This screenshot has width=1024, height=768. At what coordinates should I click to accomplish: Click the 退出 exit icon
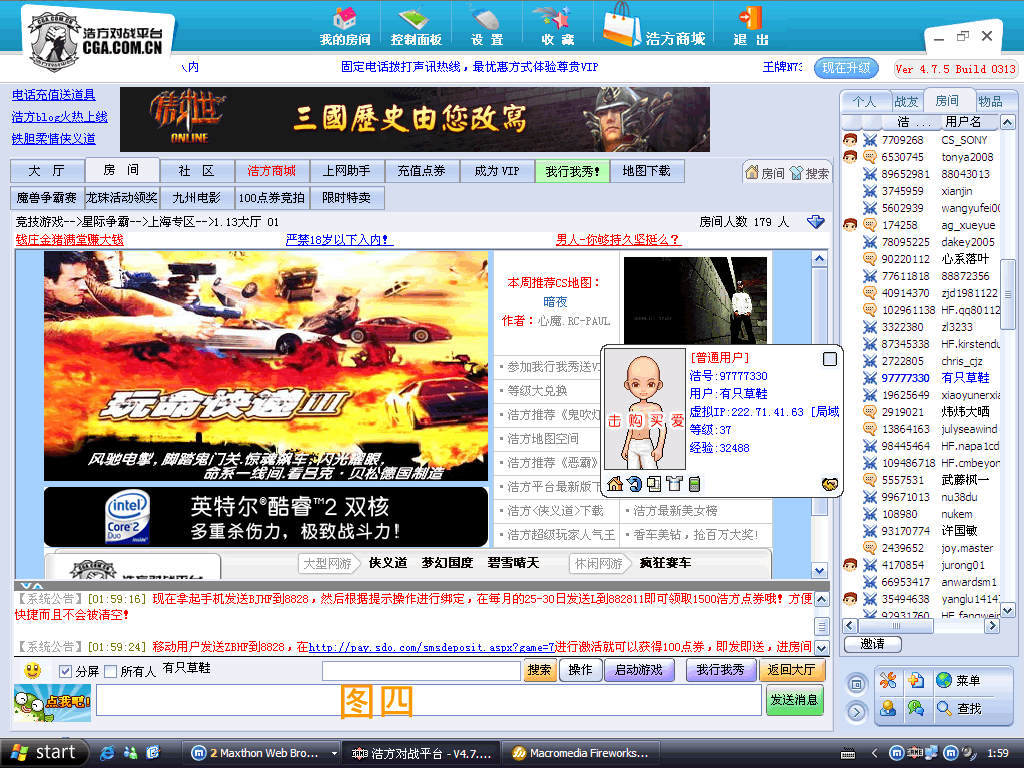pos(751,26)
